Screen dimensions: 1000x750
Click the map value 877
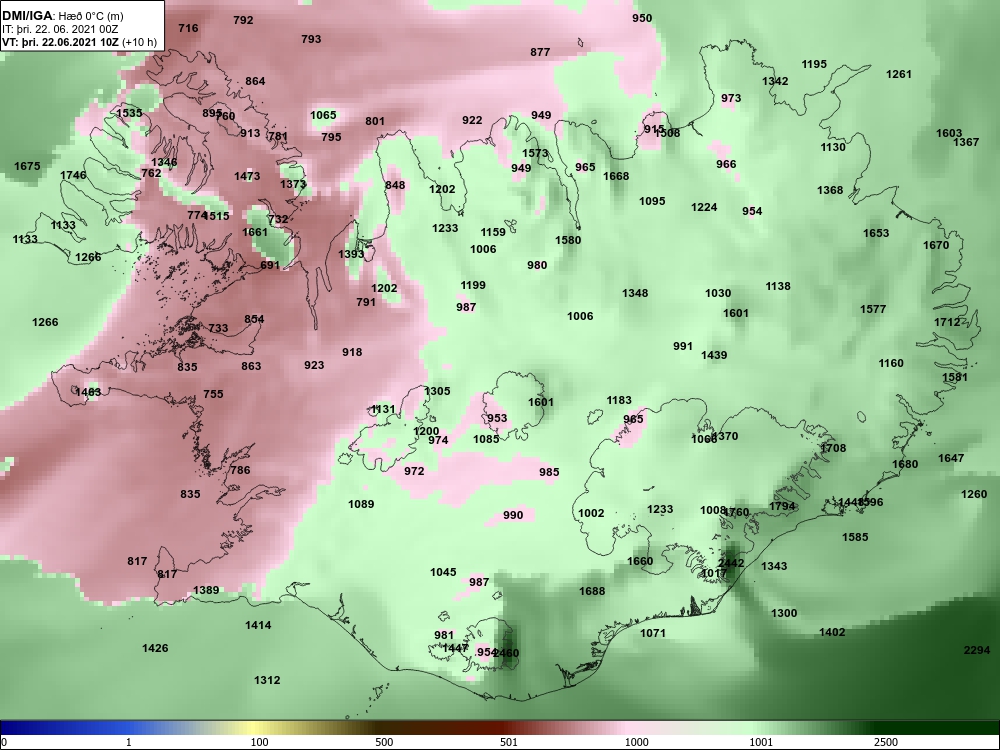tap(540, 52)
